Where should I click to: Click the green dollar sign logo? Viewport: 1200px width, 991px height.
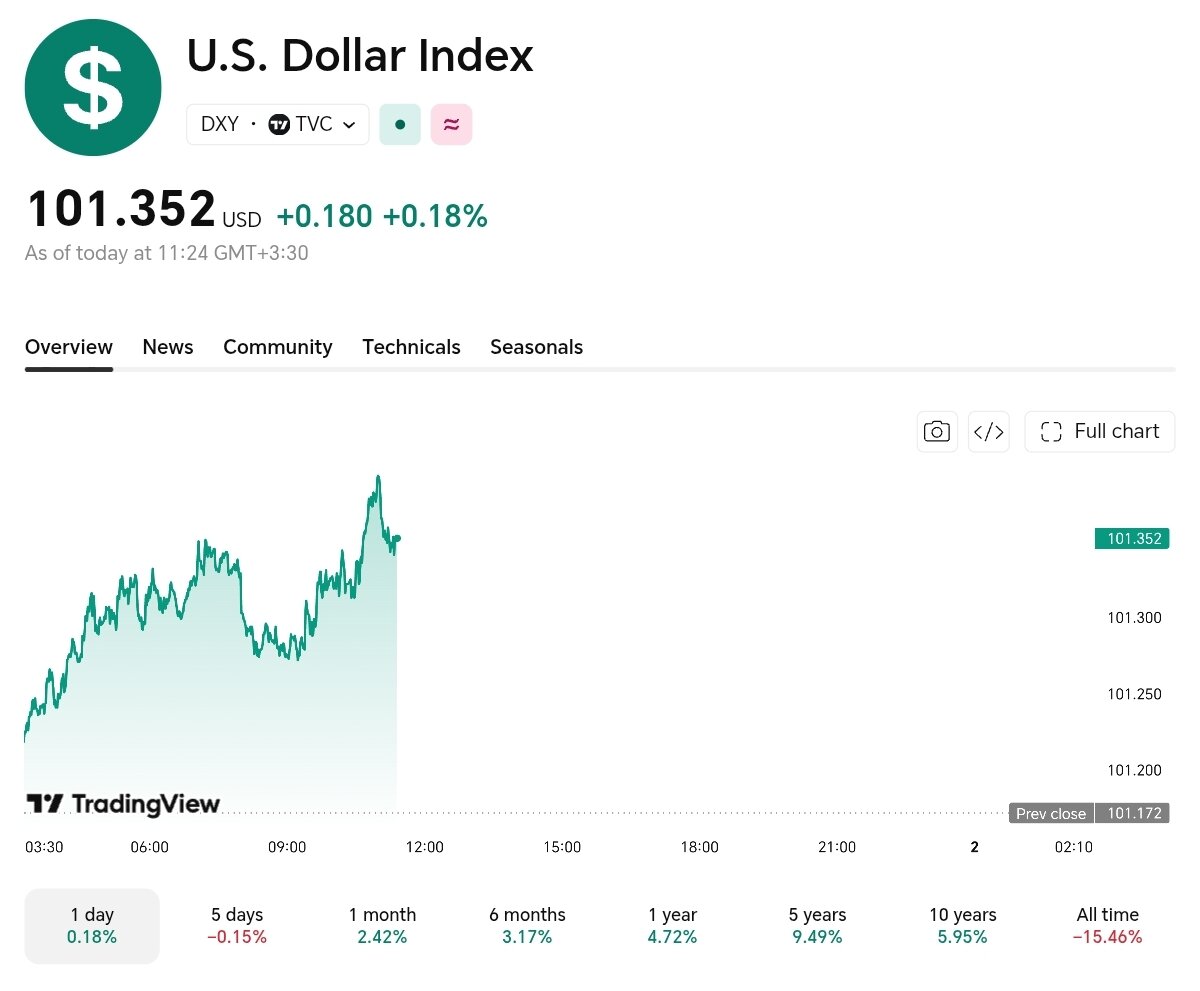click(x=93, y=88)
